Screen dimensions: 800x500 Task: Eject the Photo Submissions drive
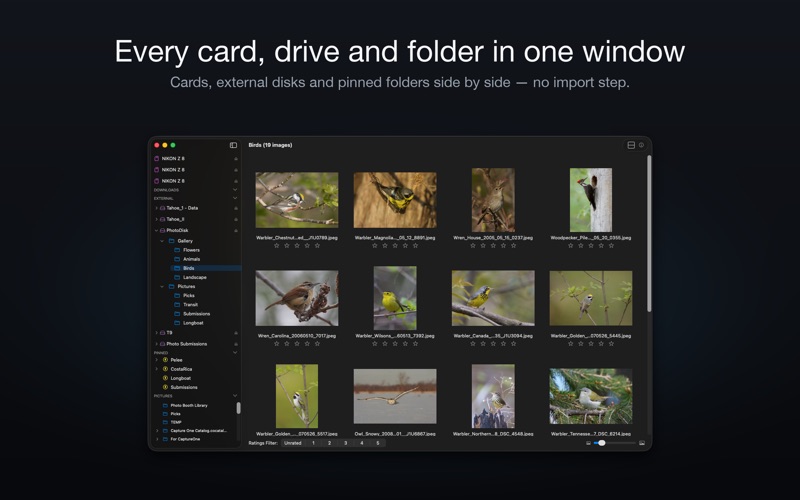coord(236,344)
